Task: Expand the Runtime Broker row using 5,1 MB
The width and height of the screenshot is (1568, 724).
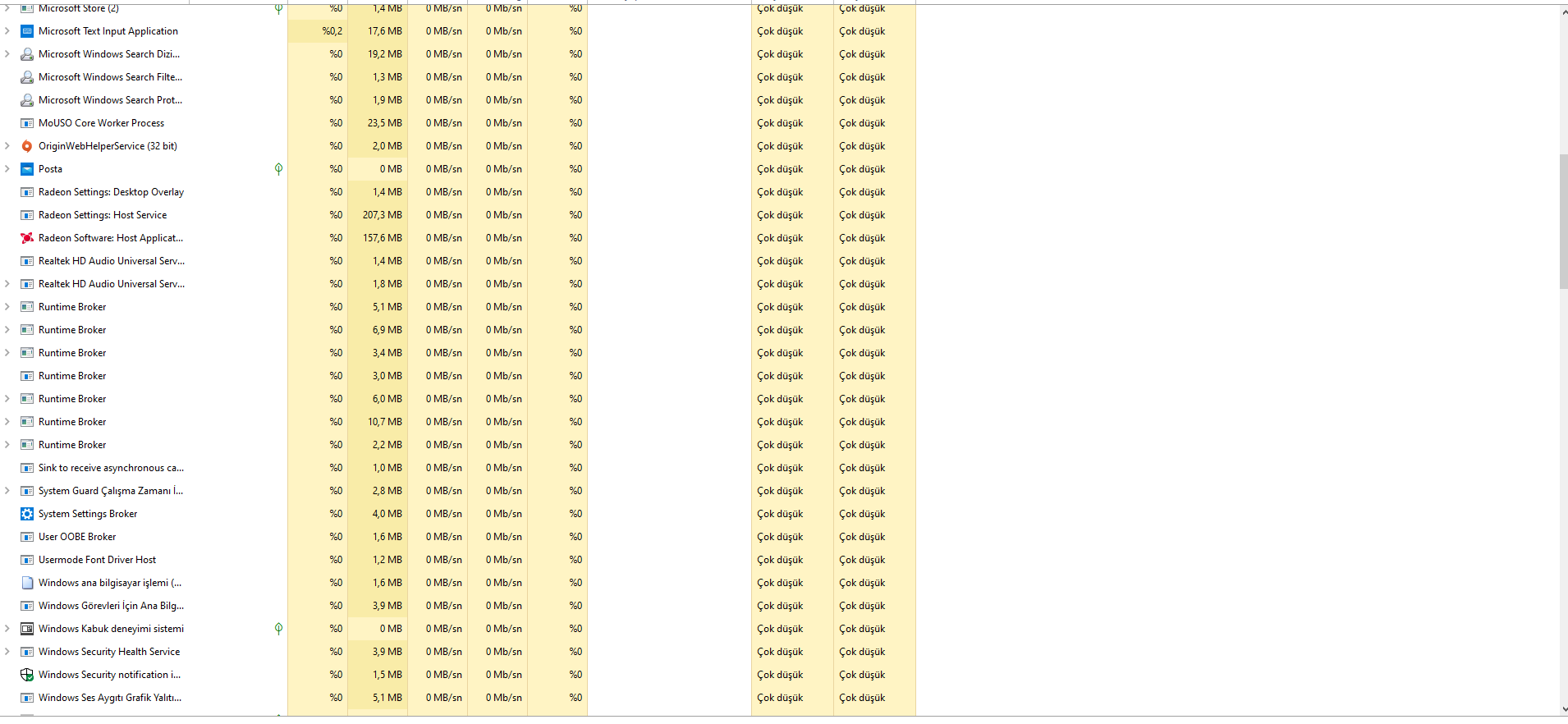Action: tap(7, 307)
